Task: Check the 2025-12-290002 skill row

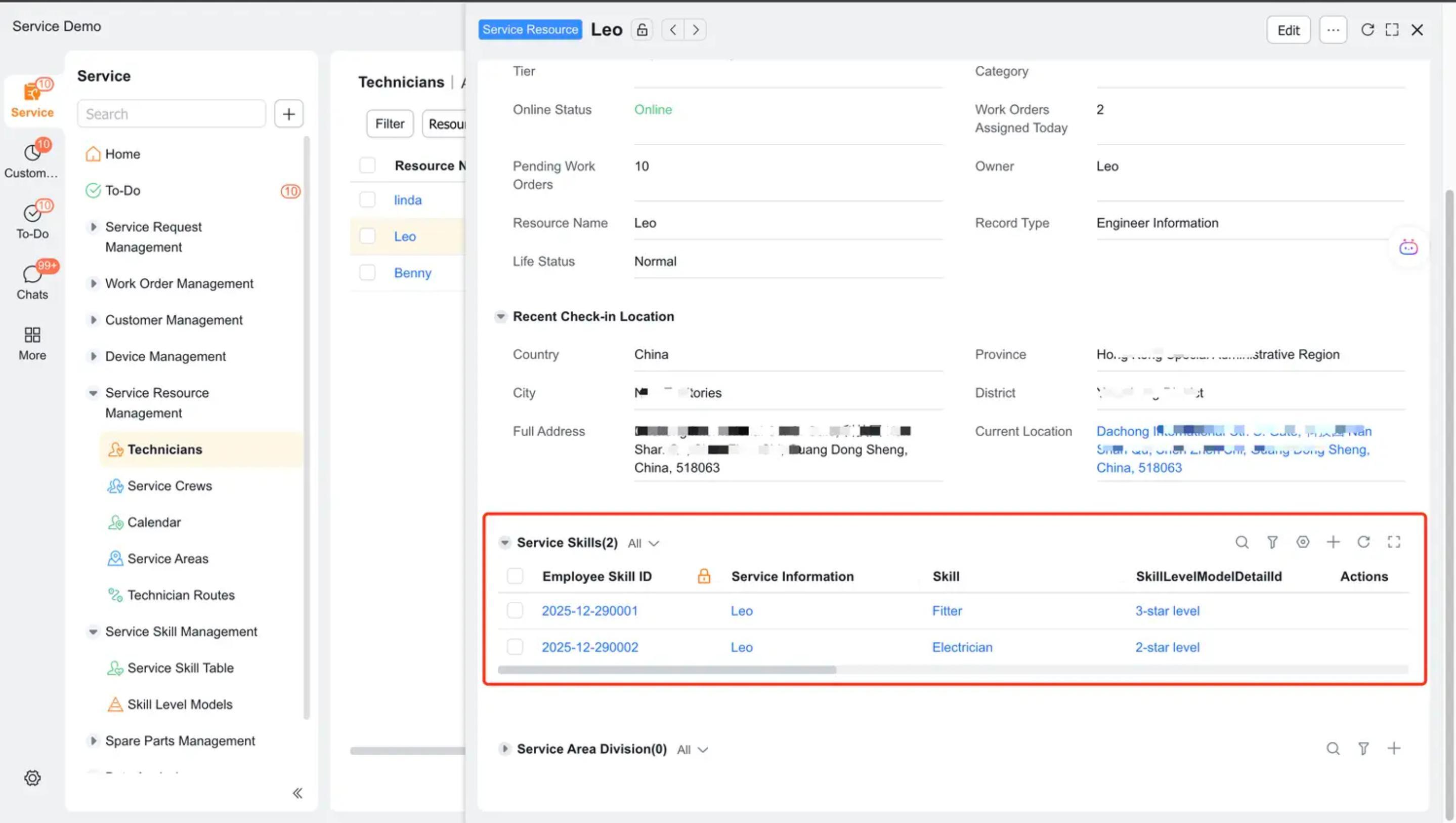Action: (515, 647)
